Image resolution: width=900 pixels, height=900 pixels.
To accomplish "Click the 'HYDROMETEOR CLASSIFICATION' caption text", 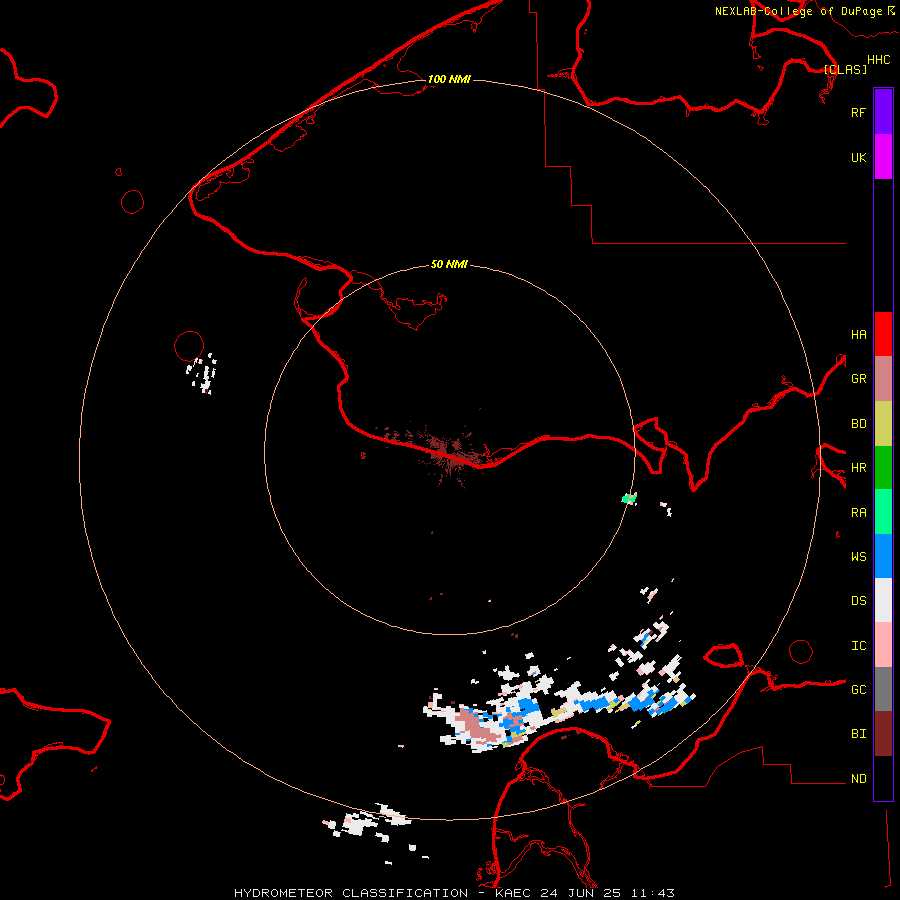I will point(351,893).
